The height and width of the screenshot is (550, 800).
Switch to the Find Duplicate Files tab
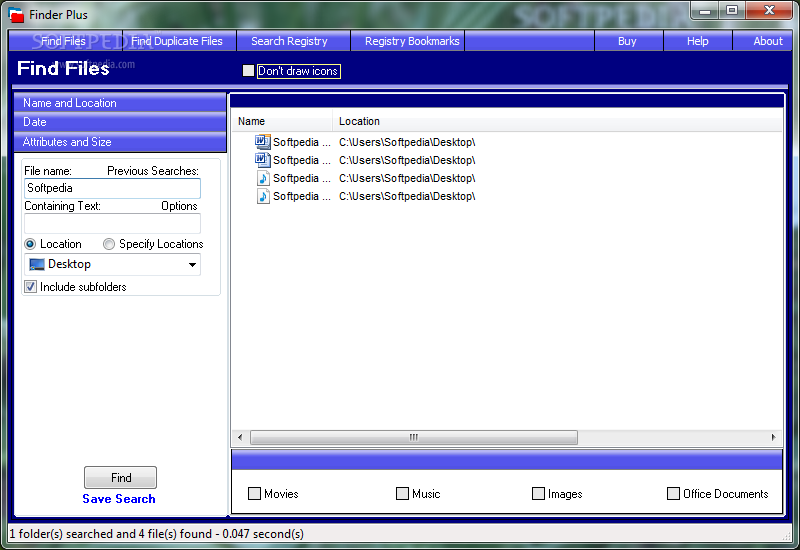coord(179,41)
